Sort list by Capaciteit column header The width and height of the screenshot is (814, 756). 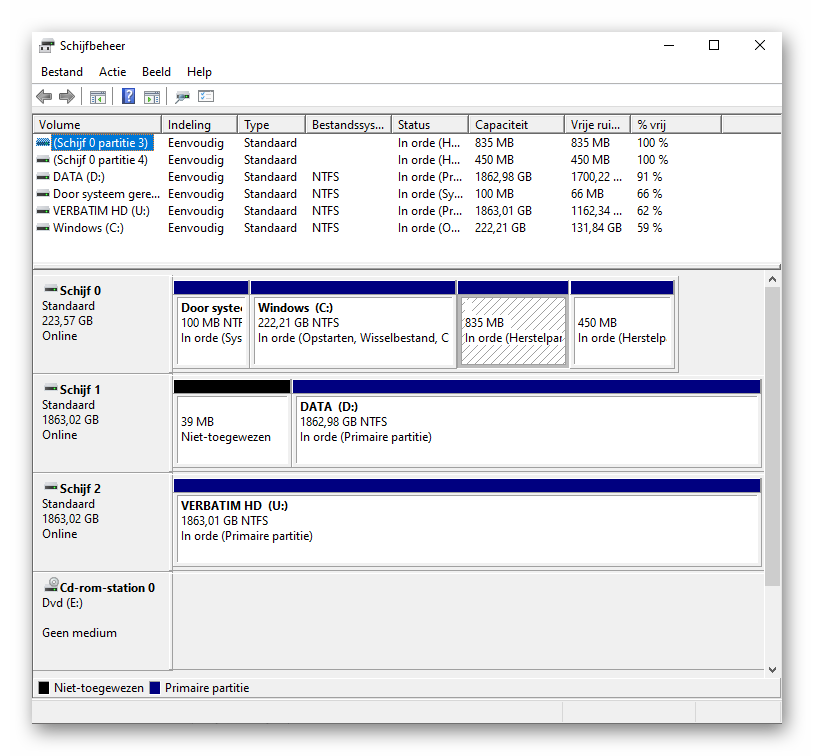point(515,125)
